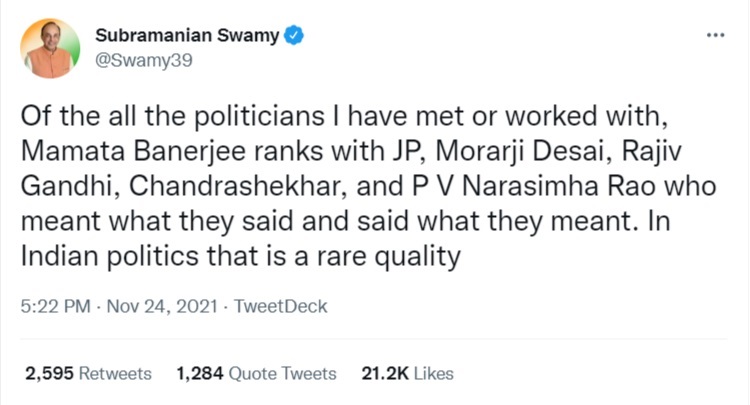Open the three-dot more options menu
This screenshot has height=405, width=750.
click(x=714, y=35)
